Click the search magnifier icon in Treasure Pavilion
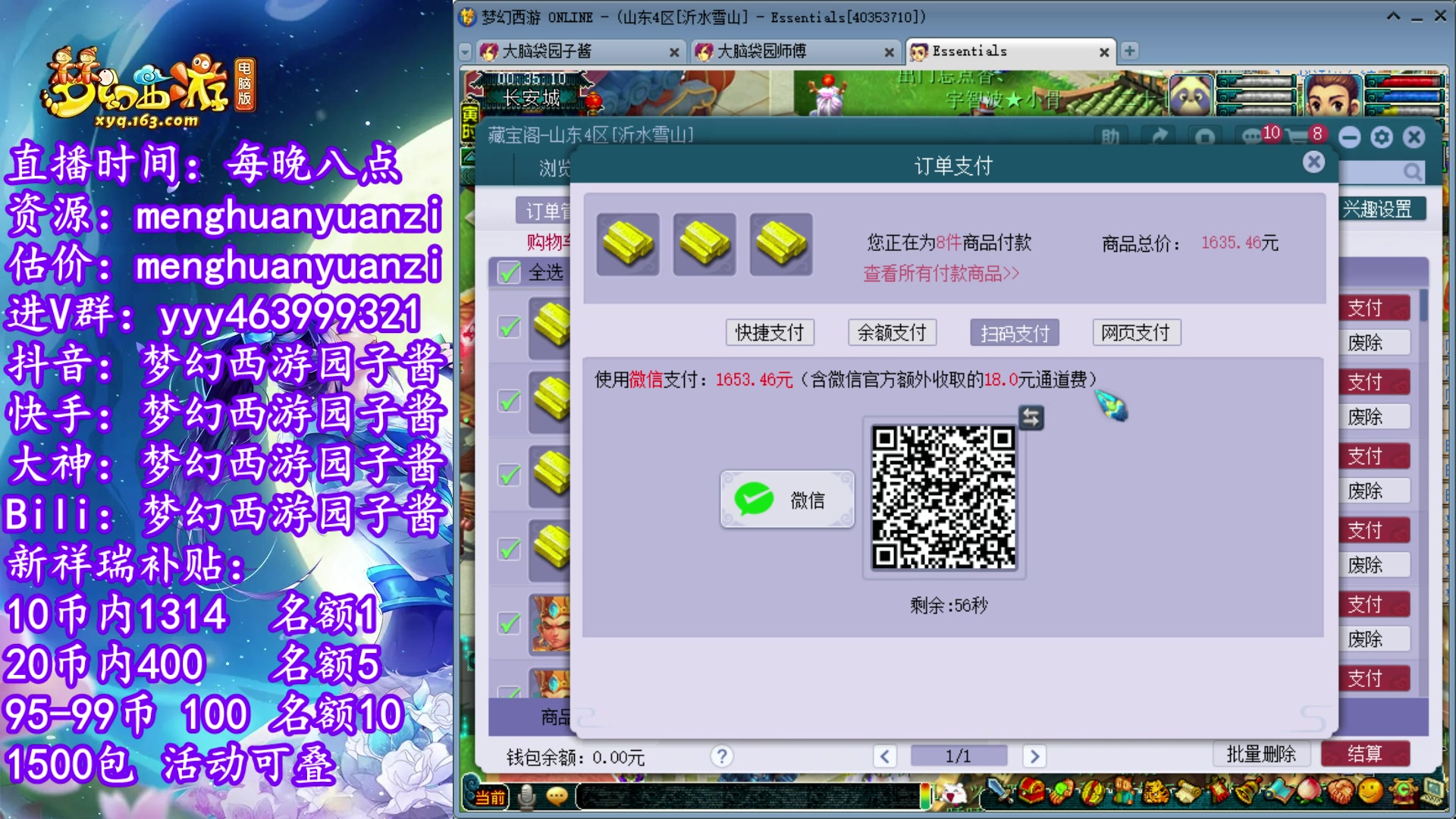The width and height of the screenshot is (1456, 819). point(1412,172)
